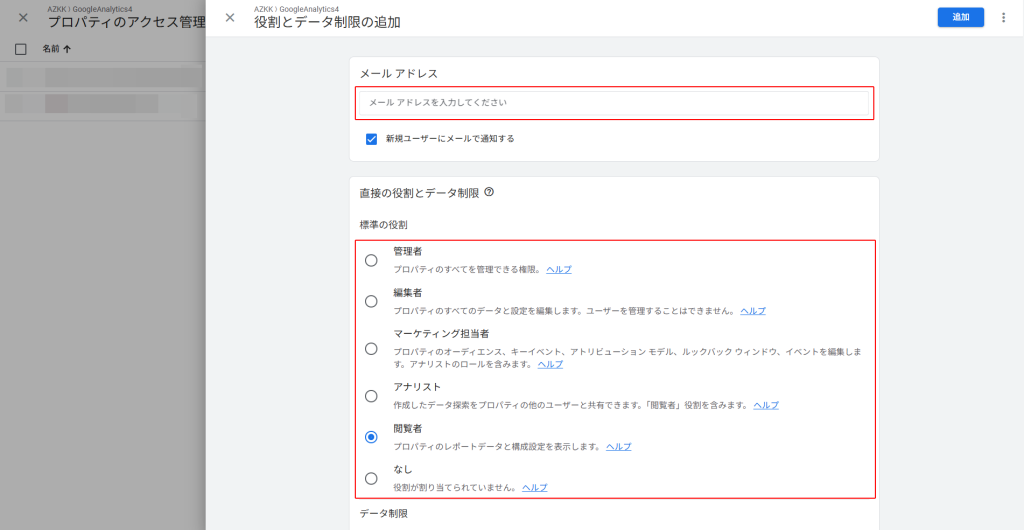1024x530 pixels.
Task: Select the 編集者 role radio button
Action: [x=371, y=301]
